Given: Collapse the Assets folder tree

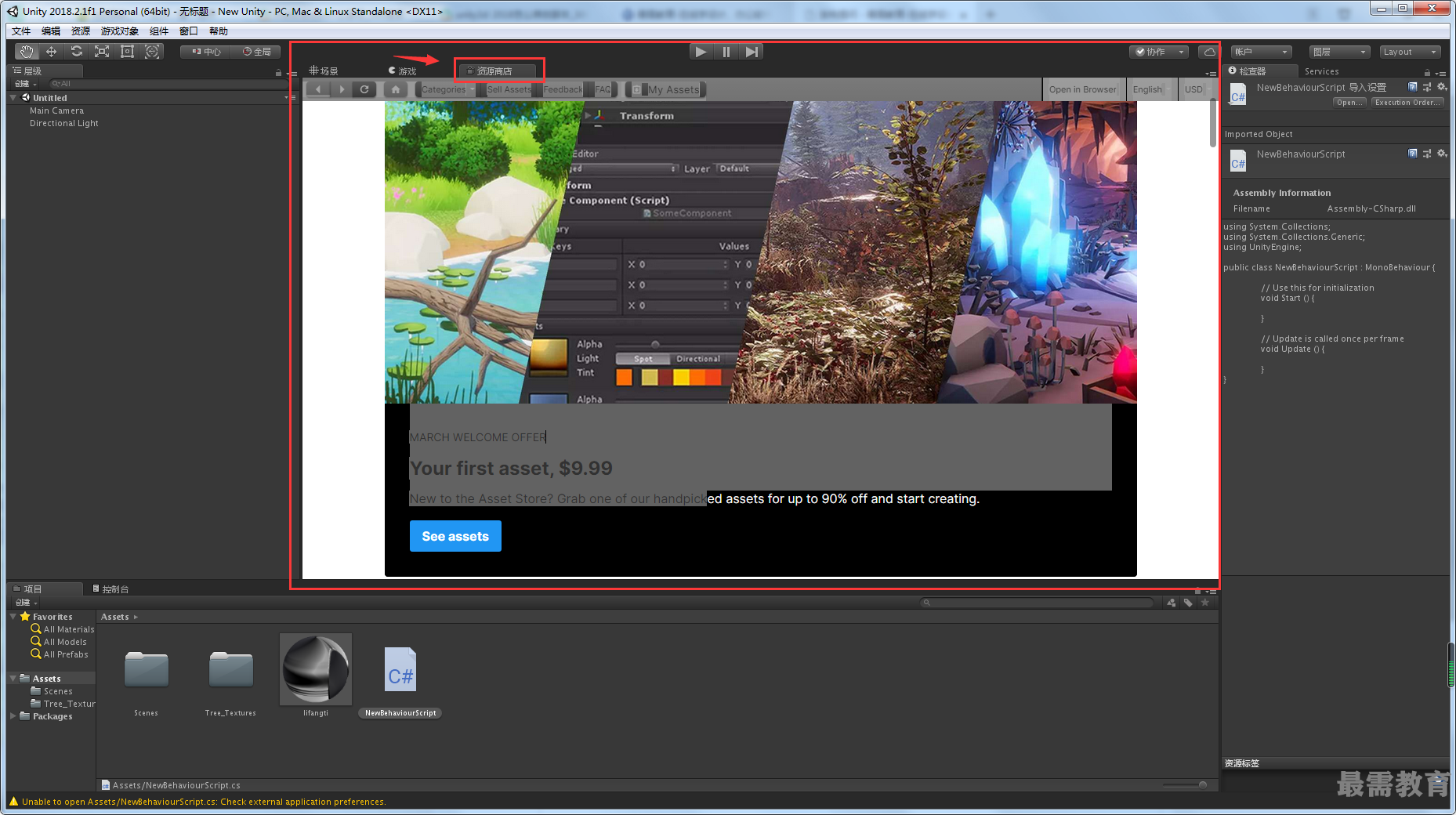Looking at the screenshot, I should pyautogui.click(x=13, y=679).
